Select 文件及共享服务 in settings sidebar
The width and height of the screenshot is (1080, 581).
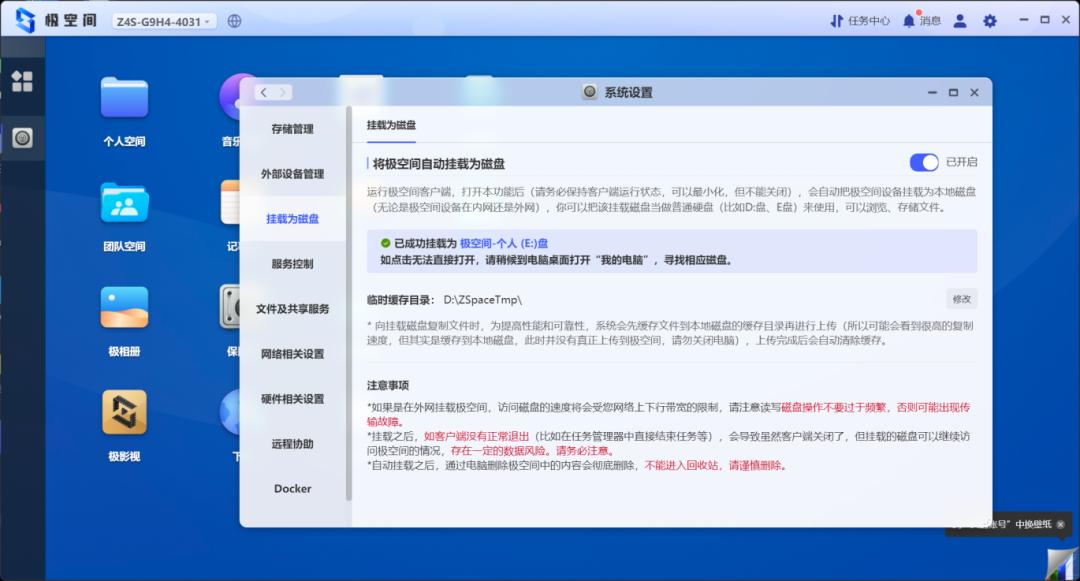292,309
